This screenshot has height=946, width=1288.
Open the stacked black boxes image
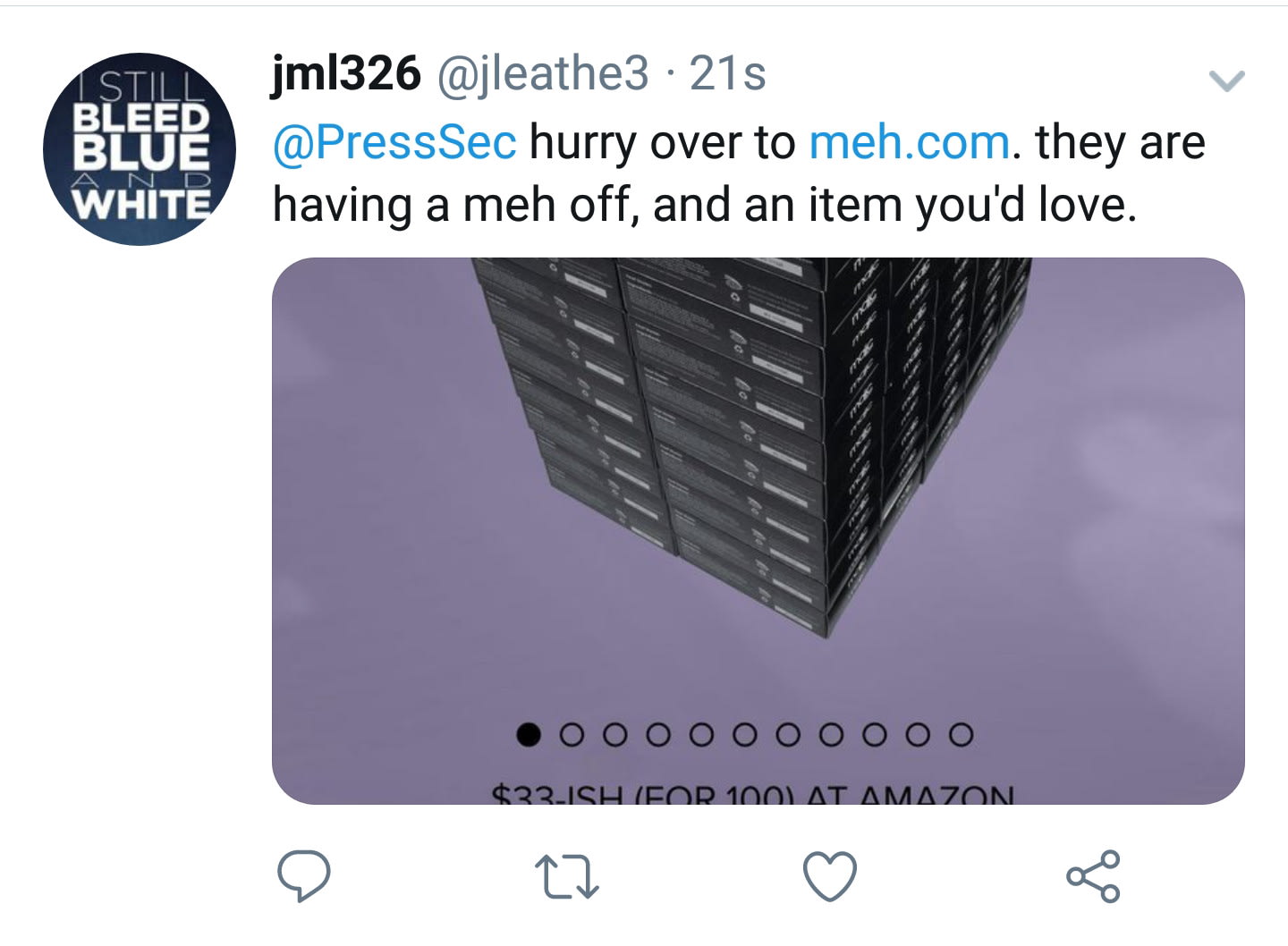[x=757, y=465]
